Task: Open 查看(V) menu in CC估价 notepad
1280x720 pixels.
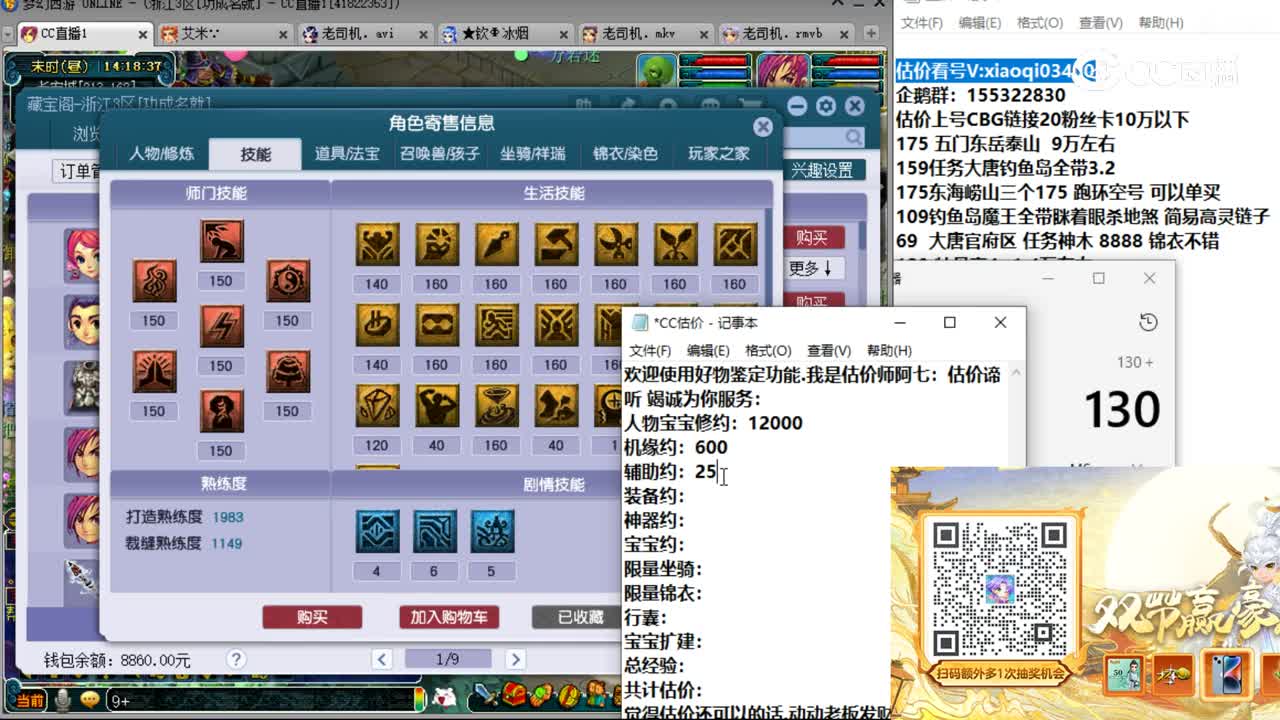Action: click(x=829, y=350)
